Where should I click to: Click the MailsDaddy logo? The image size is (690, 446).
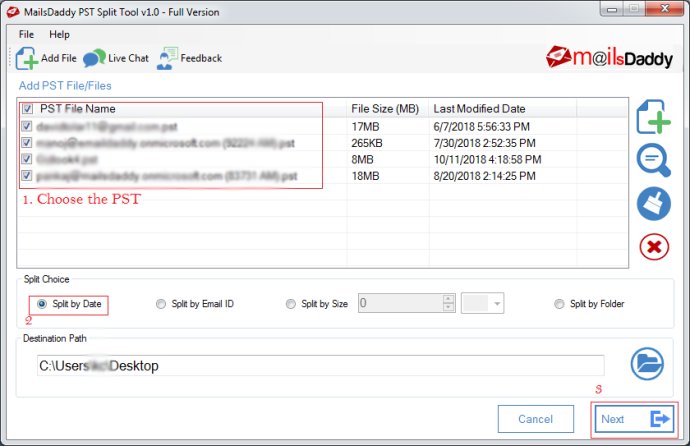pyautogui.click(x=609, y=58)
